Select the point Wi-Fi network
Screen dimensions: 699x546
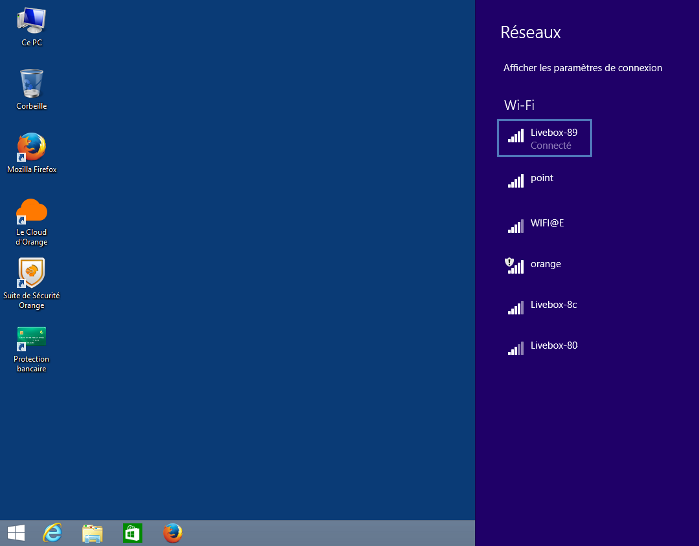pyautogui.click(x=542, y=178)
